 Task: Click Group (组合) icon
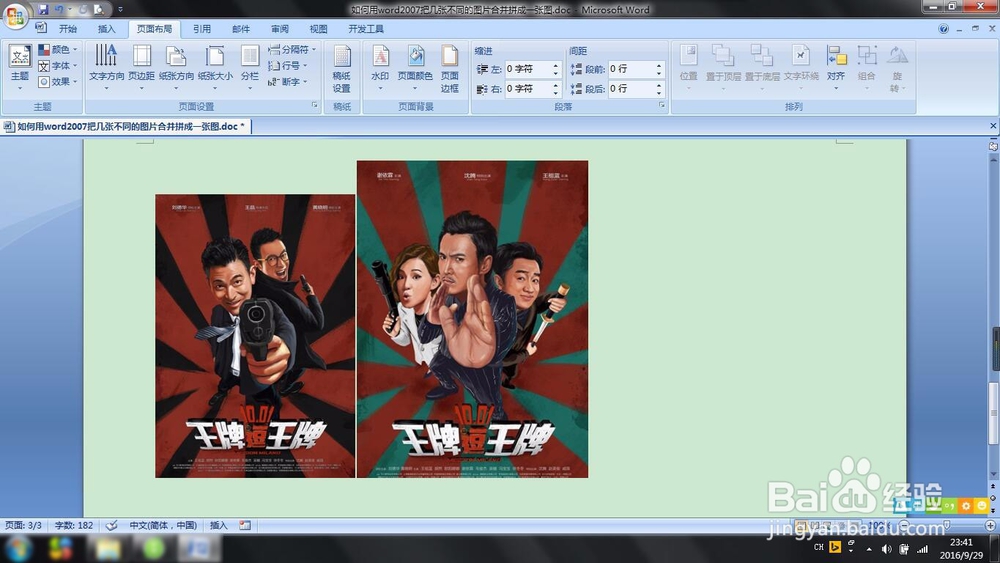pos(867,66)
